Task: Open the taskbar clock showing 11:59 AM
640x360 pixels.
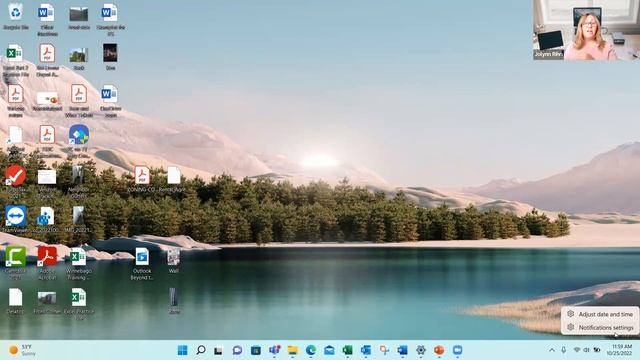Action: 619,350
